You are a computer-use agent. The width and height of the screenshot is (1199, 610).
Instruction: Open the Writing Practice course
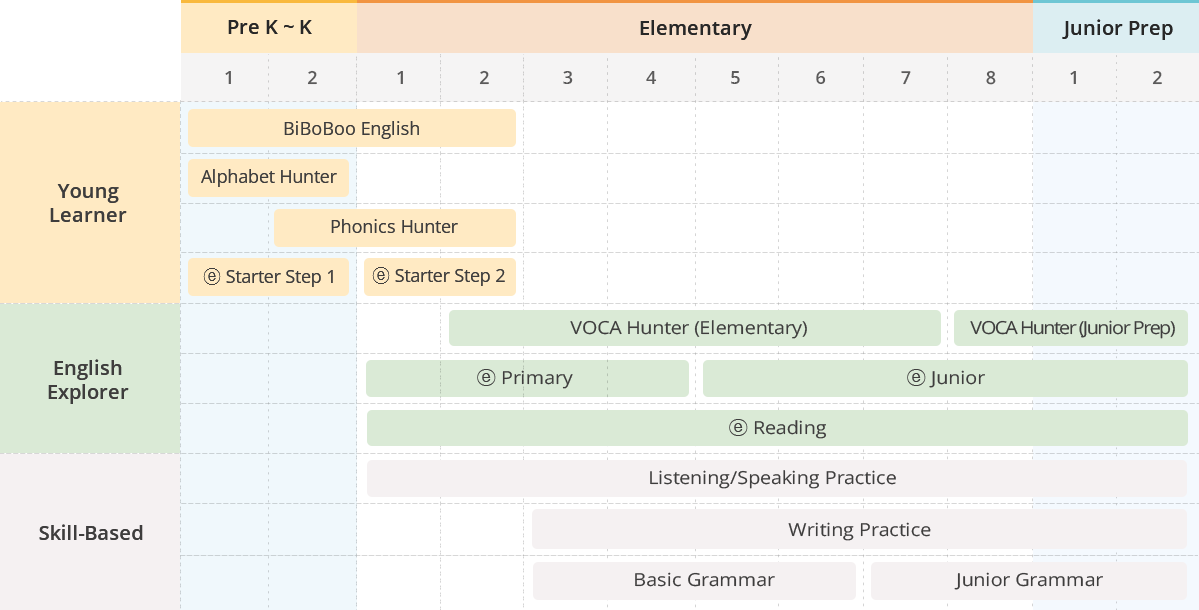coord(859,530)
